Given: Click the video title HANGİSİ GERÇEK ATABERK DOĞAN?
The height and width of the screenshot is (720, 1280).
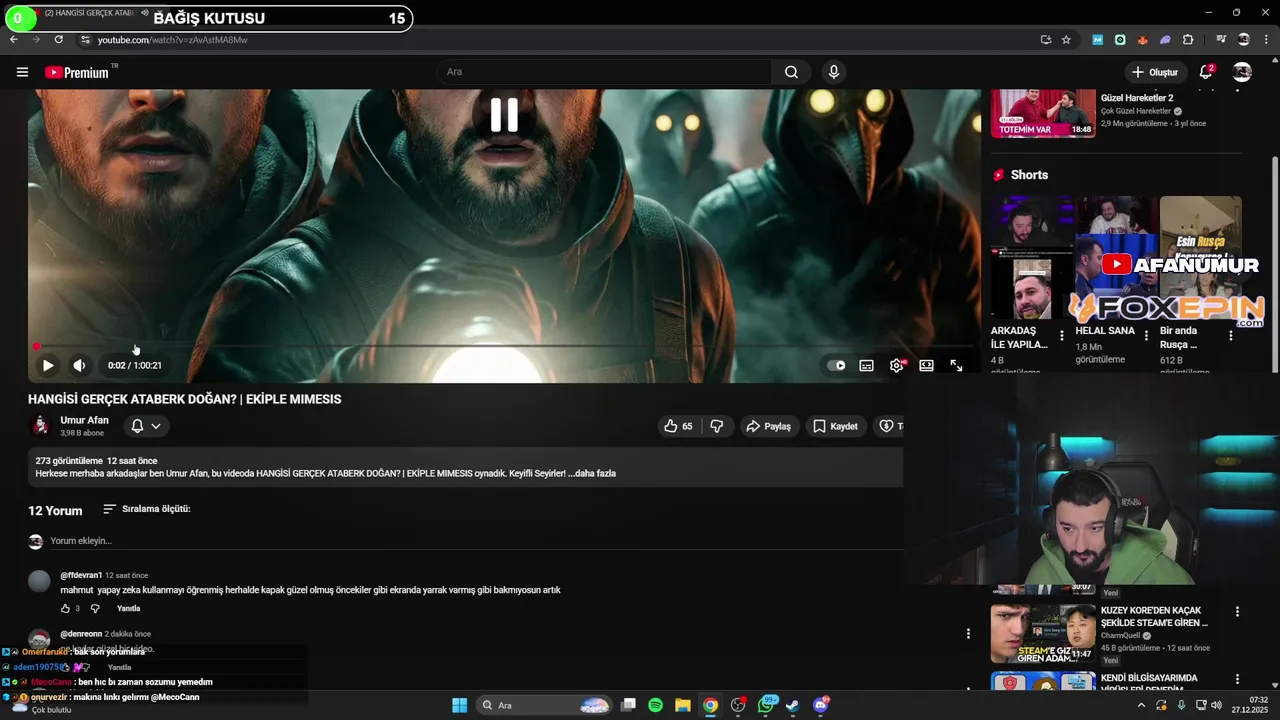Looking at the screenshot, I should (x=185, y=399).
